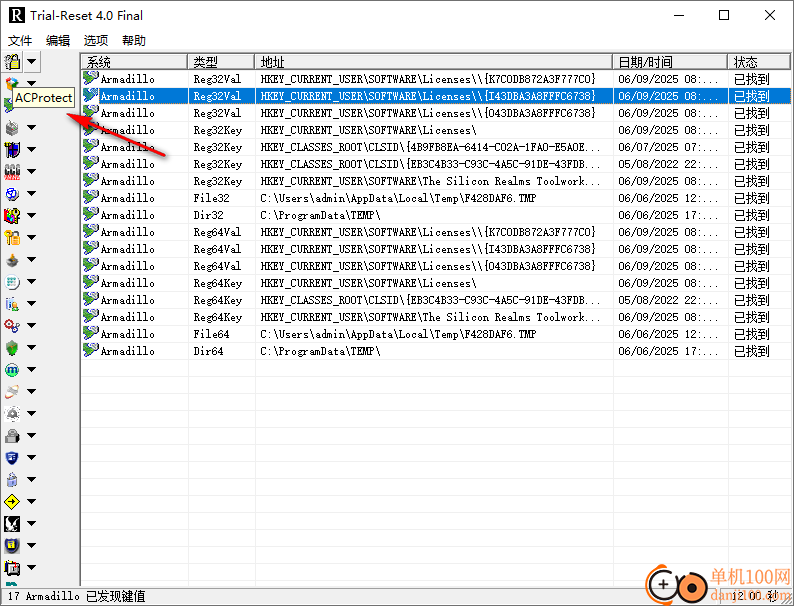The height and width of the screenshot is (606, 794).
Task: Click the colorful cube icon in sidebar
Action: 12,82
